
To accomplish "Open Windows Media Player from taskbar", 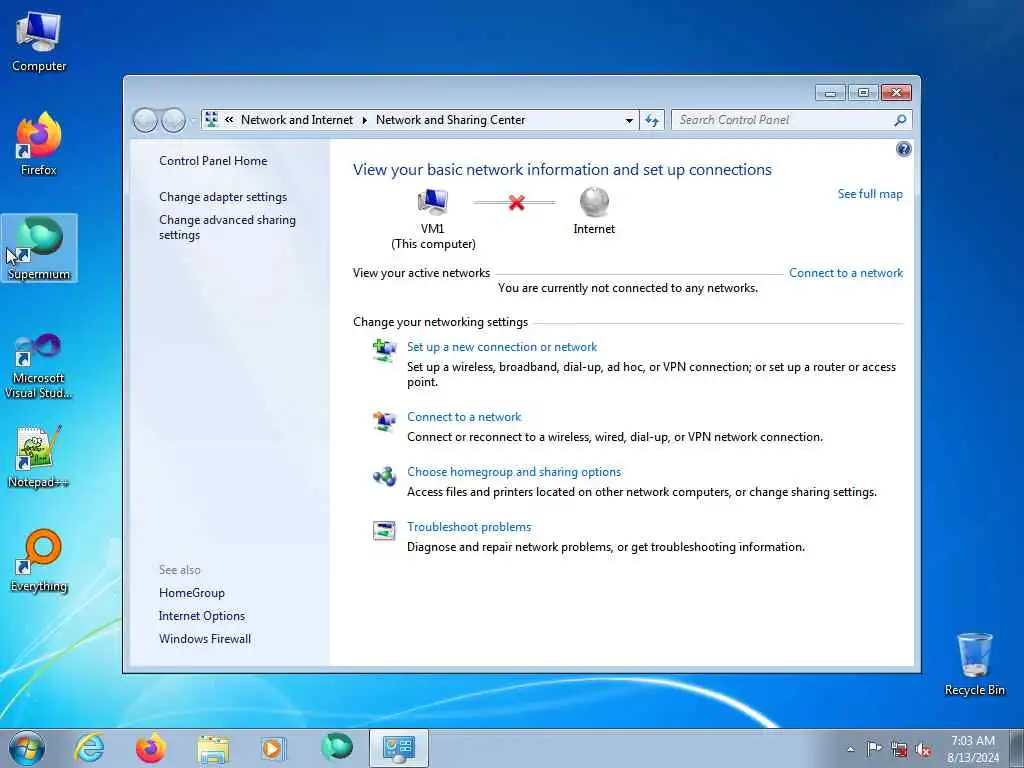I will click(x=273, y=748).
